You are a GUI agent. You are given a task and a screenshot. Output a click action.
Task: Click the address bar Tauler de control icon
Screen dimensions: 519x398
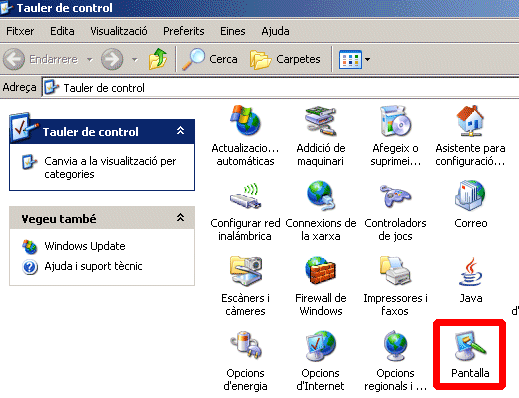click(x=52, y=87)
